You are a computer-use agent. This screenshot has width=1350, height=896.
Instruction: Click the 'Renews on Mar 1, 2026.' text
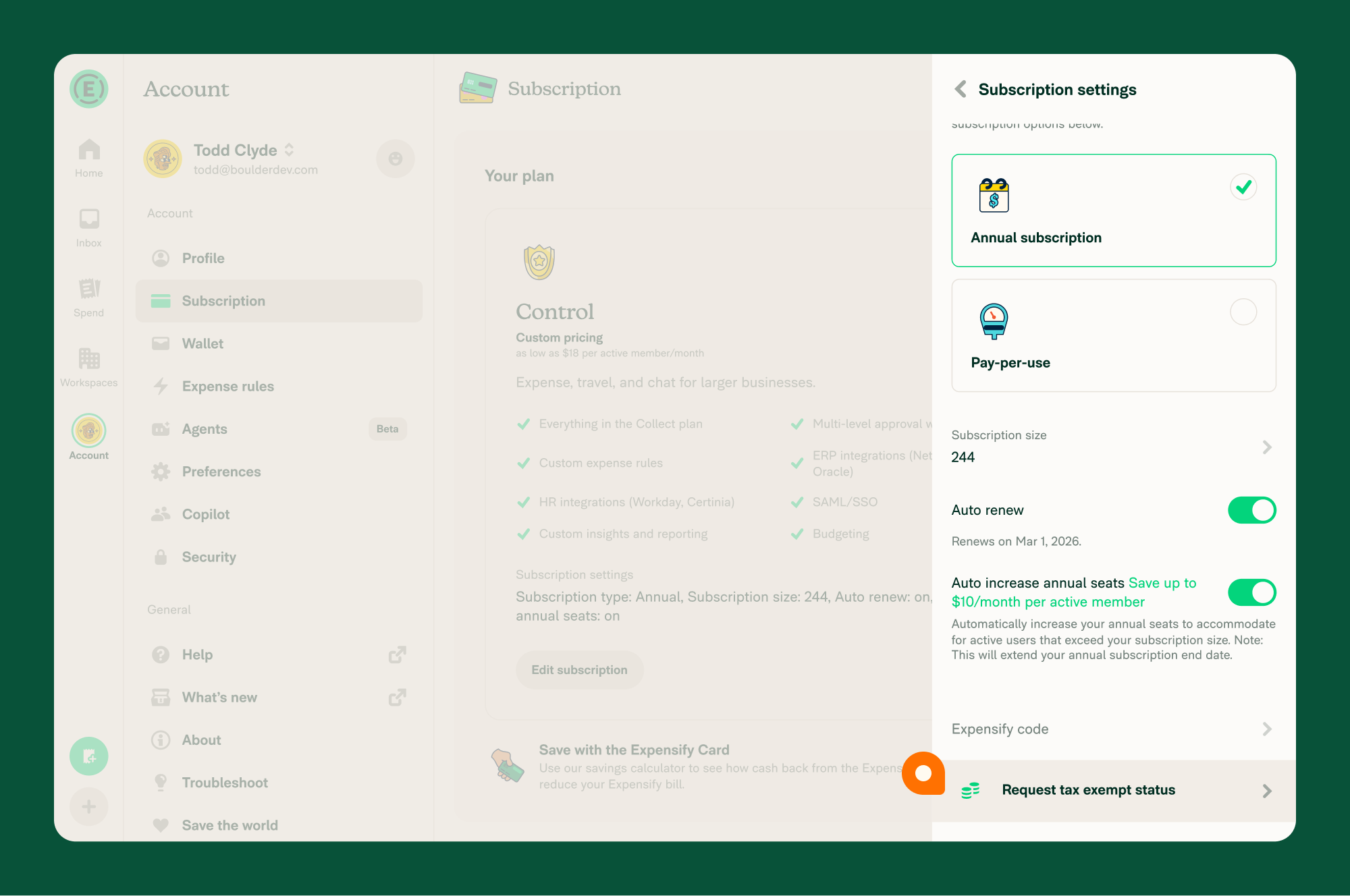click(1017, 541)
